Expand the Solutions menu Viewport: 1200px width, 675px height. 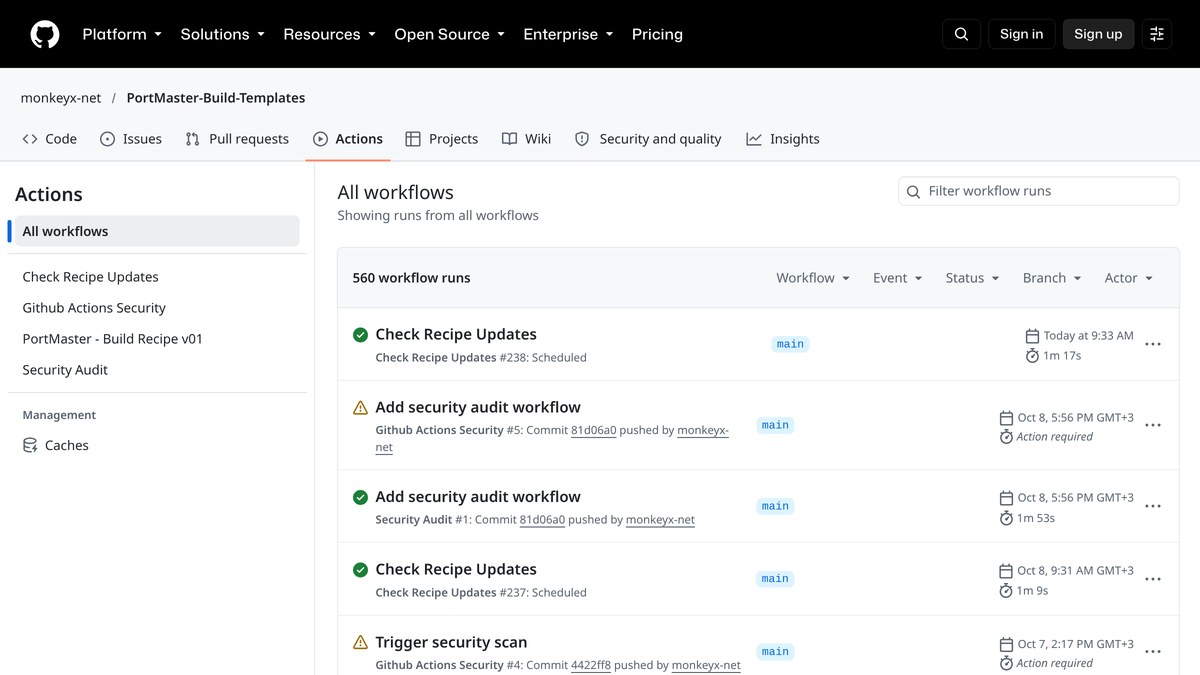point(223,34)
